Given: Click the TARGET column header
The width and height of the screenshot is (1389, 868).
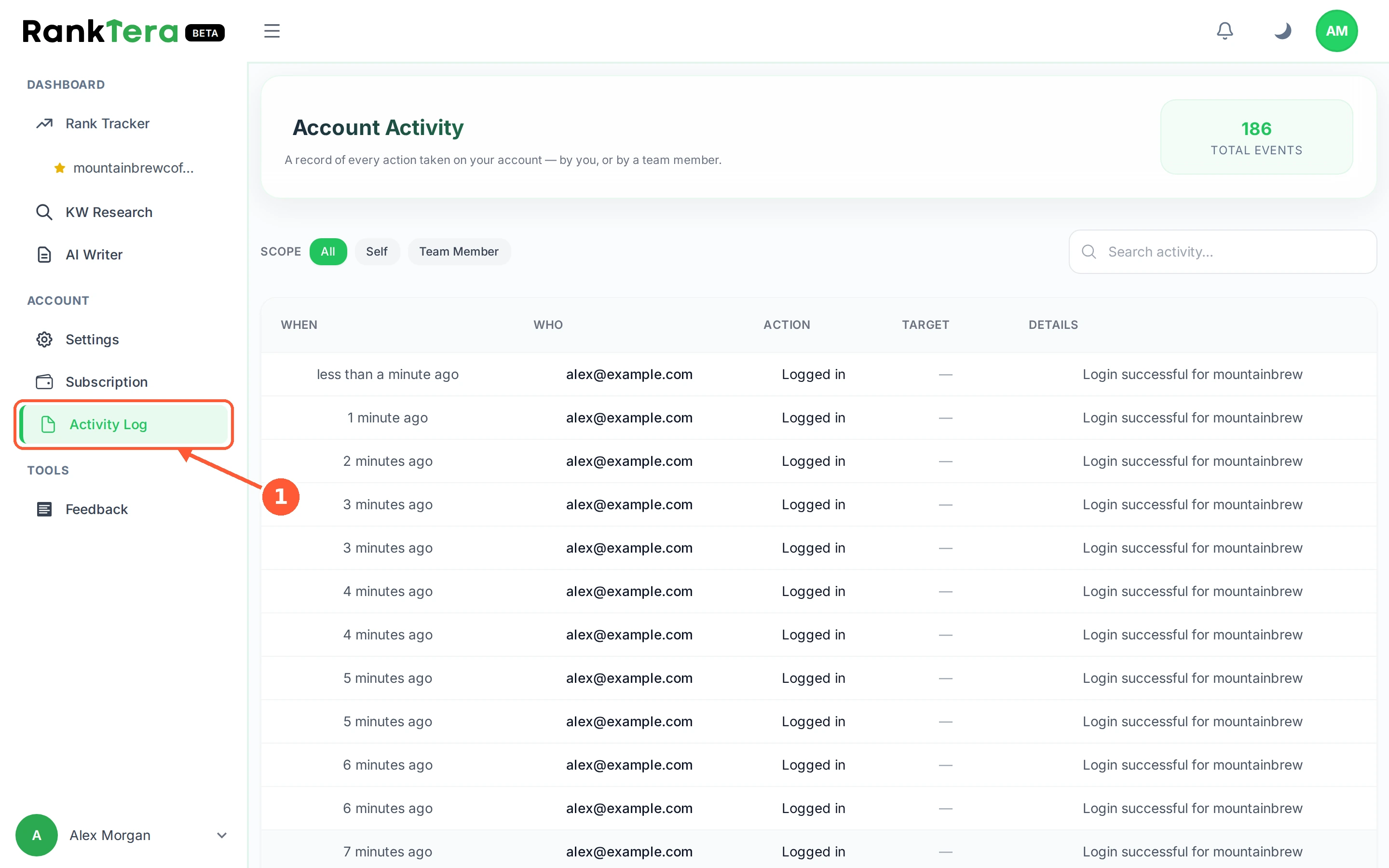Looking at the screenshot, I should pyautogui.click(x=925, y=325).
